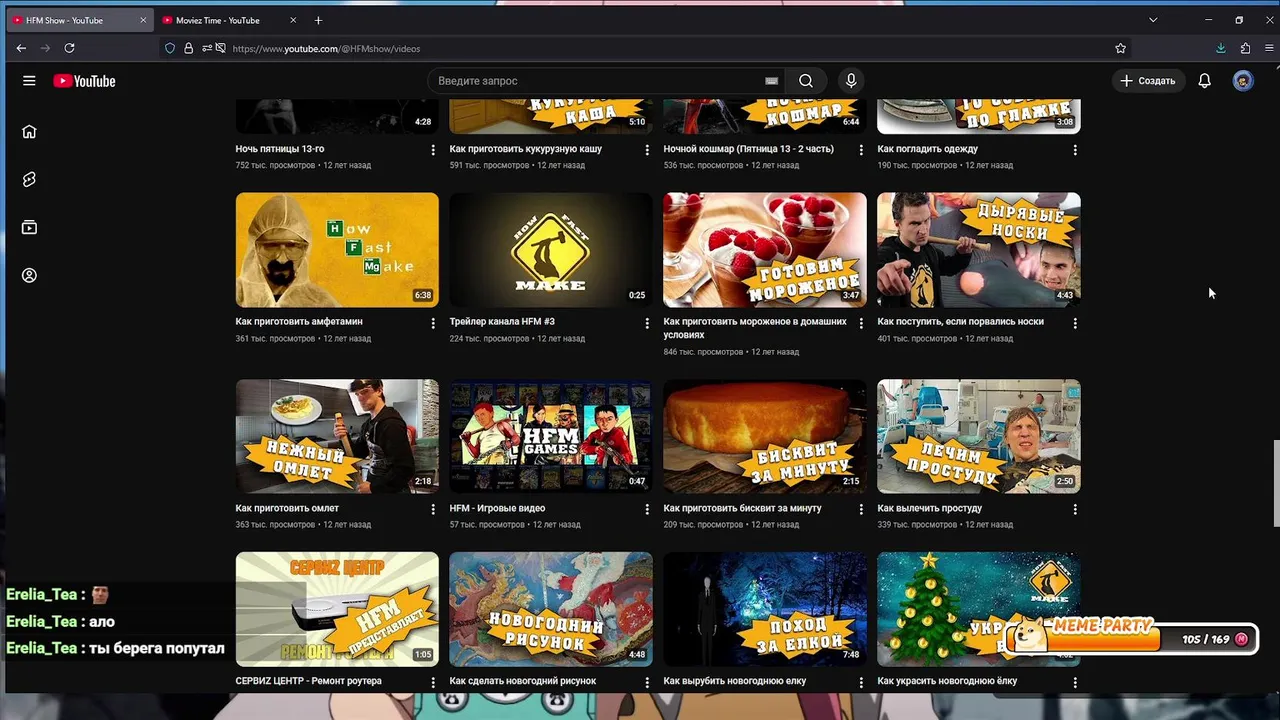This screenshot has width=1280, height=720.
Task: Open the browser downloads icon
Action: [x=1220, y=48]
